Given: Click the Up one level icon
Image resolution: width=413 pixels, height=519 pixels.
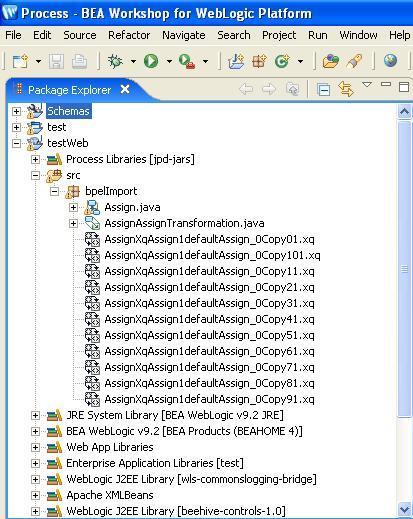Looking at the screenshot, I should (292, 89).
